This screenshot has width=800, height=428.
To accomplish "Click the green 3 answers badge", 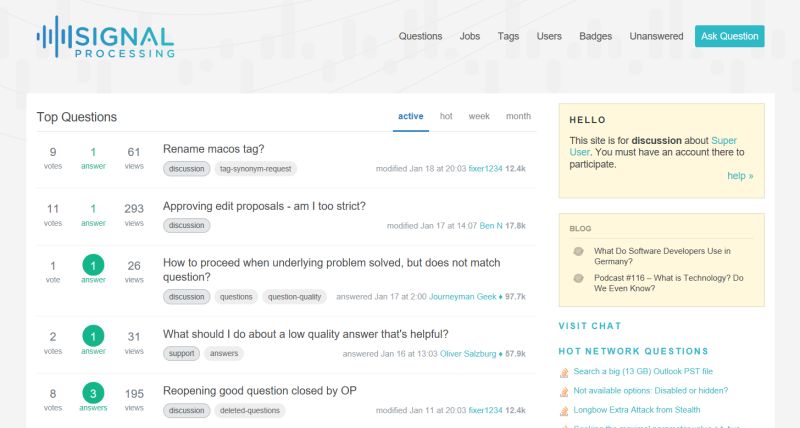I will coord(93,393).
